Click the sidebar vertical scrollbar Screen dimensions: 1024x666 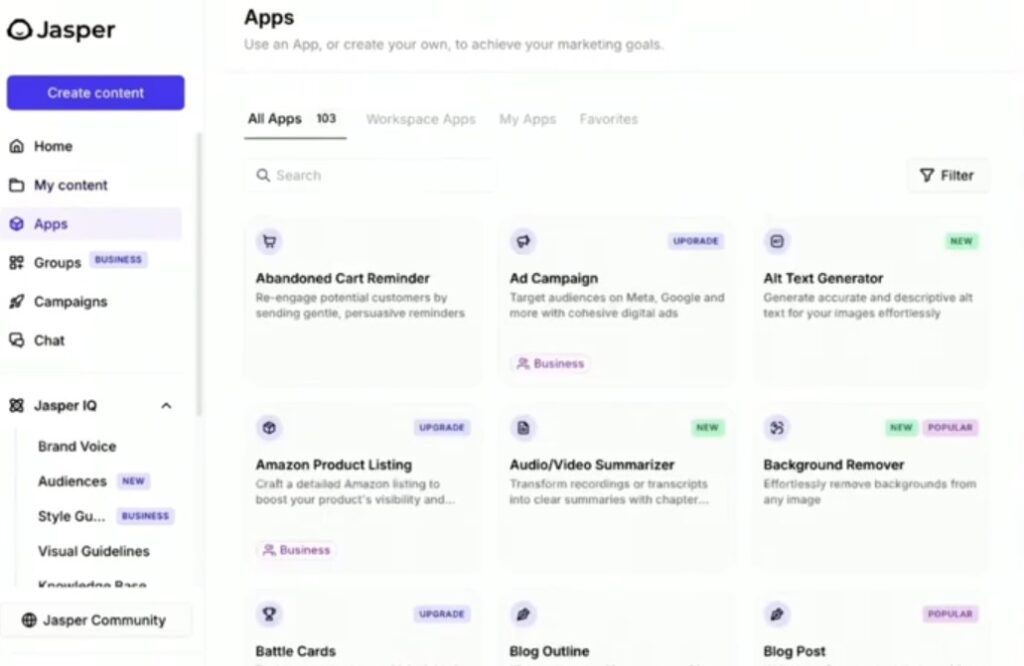pyautogui.click(x=199, y=274)
